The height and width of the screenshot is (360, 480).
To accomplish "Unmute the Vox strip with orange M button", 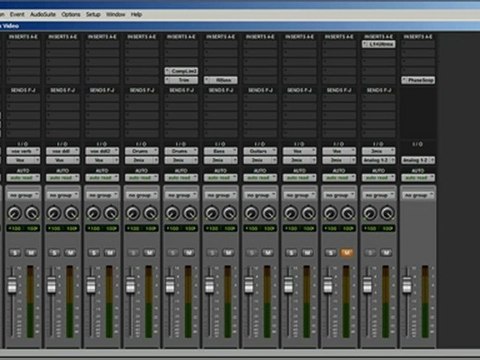I will pyautogui.click(x=347, y=253).
